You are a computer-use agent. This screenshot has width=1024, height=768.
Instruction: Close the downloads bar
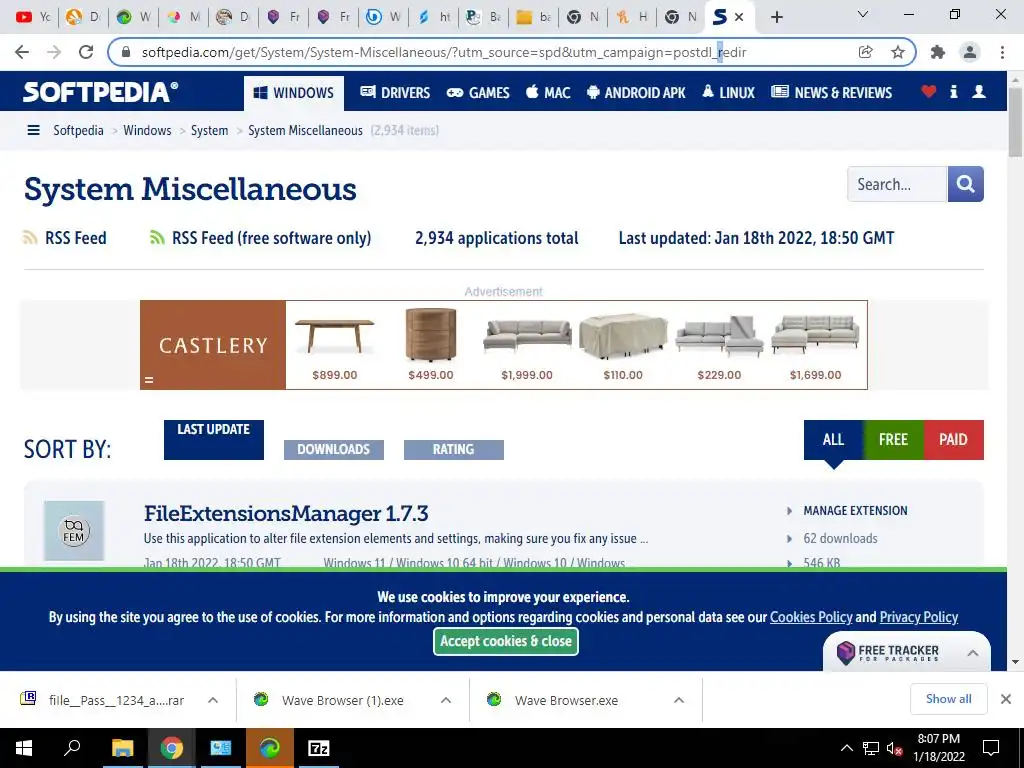1006,699
